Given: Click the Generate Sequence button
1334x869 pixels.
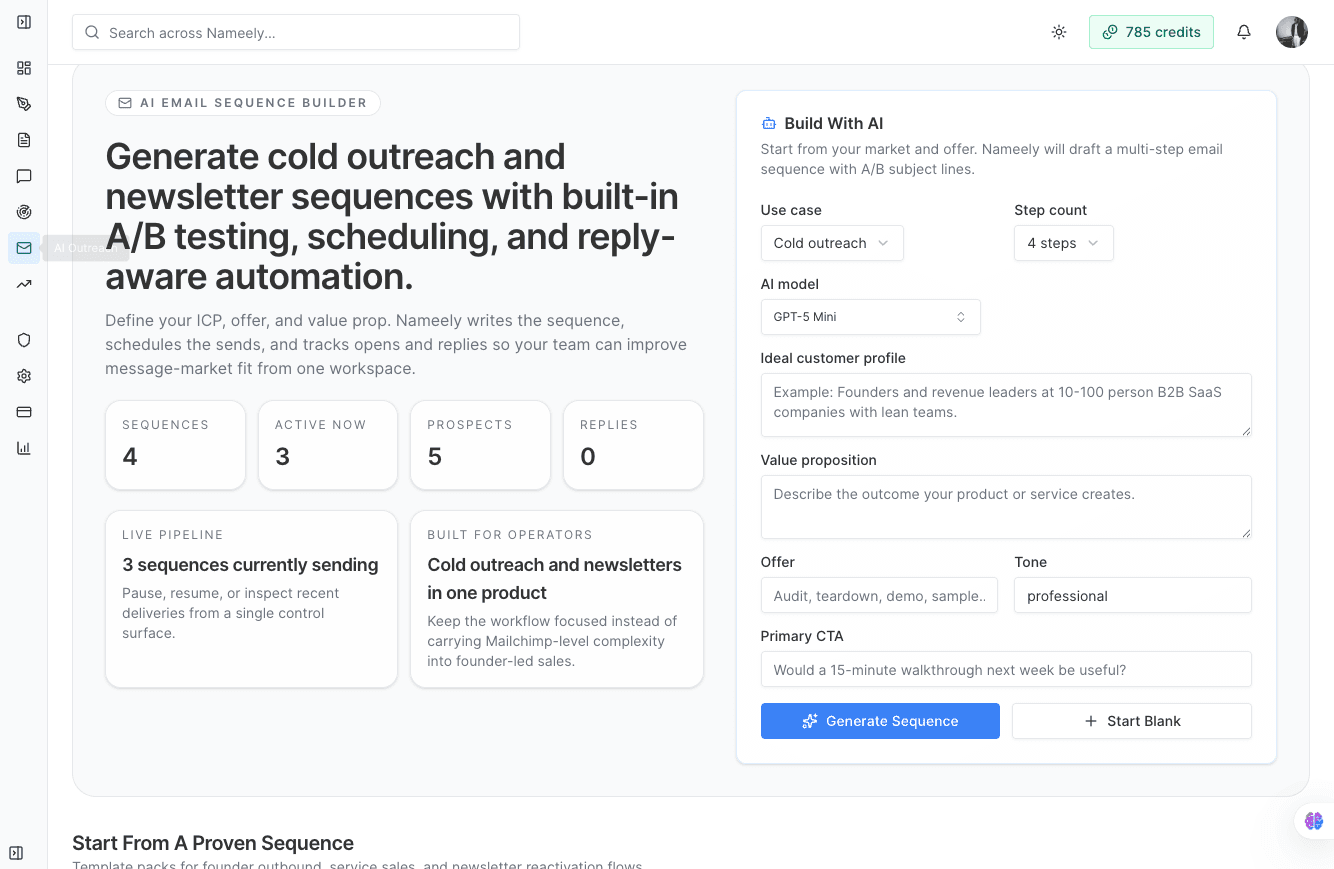Looking at the screenshot, I should click(x=879, y=721).
